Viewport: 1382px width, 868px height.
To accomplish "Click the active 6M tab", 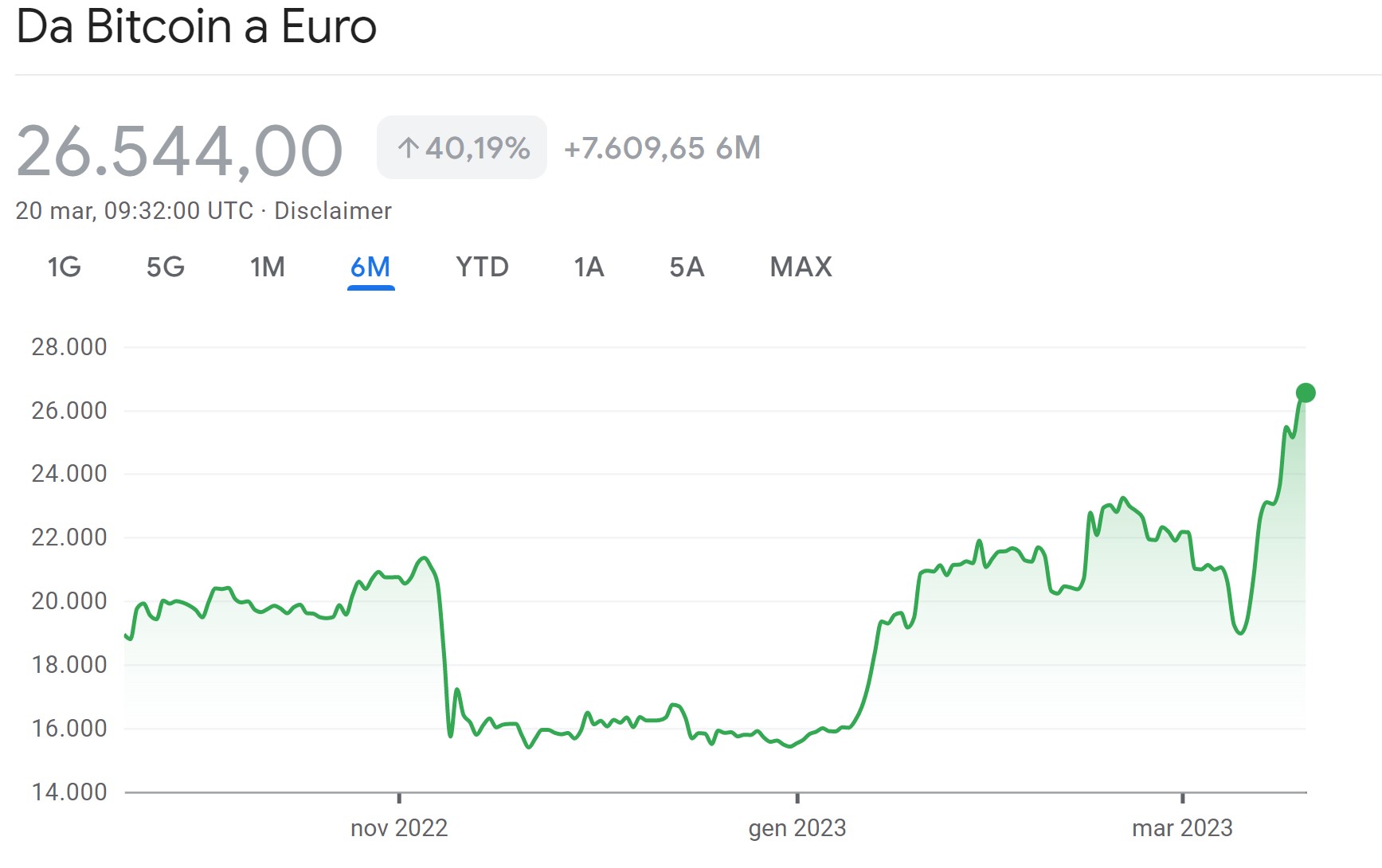I will [370, 268].
